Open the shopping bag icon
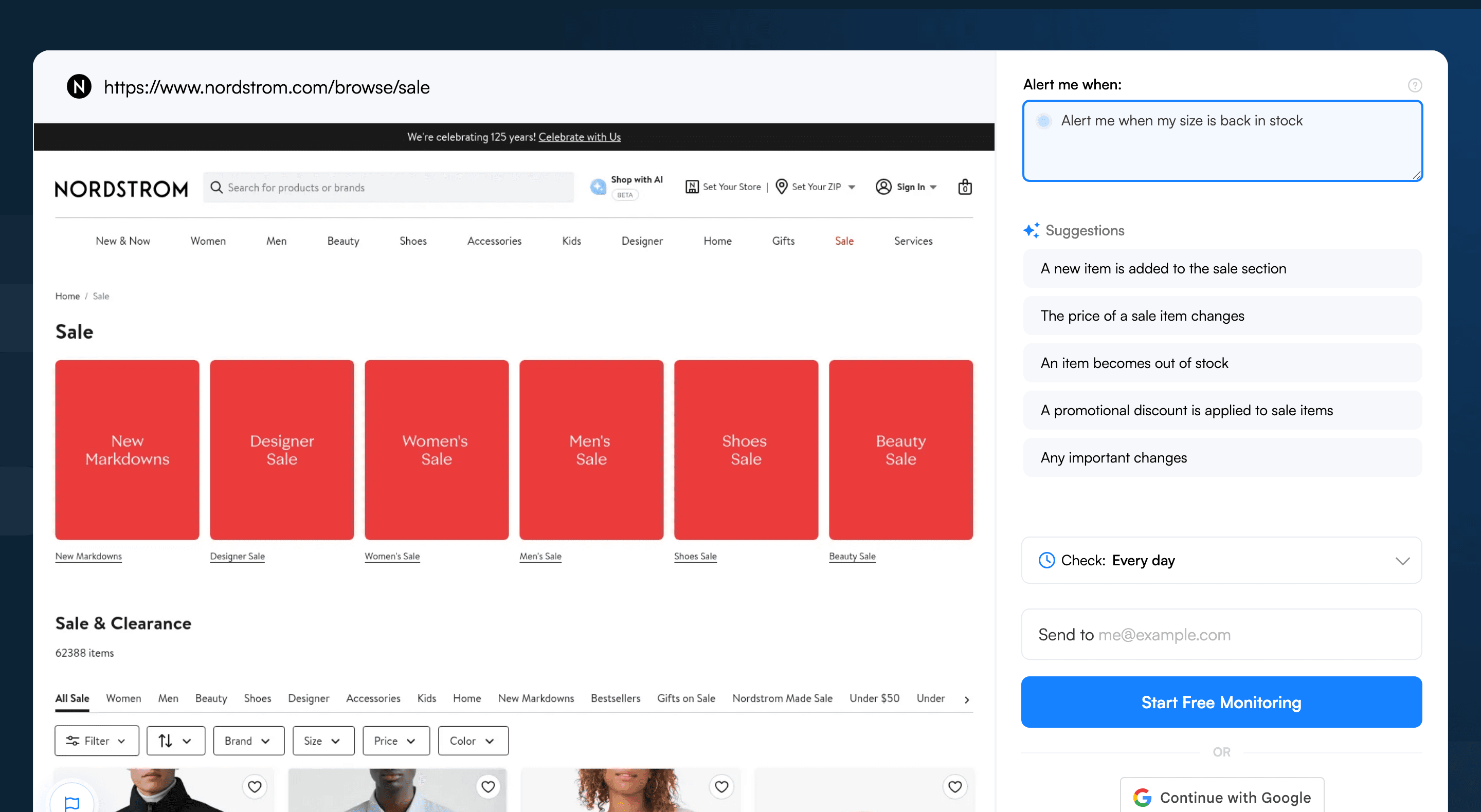Viewport: 1481px width, 812px height. coord(965,187)
